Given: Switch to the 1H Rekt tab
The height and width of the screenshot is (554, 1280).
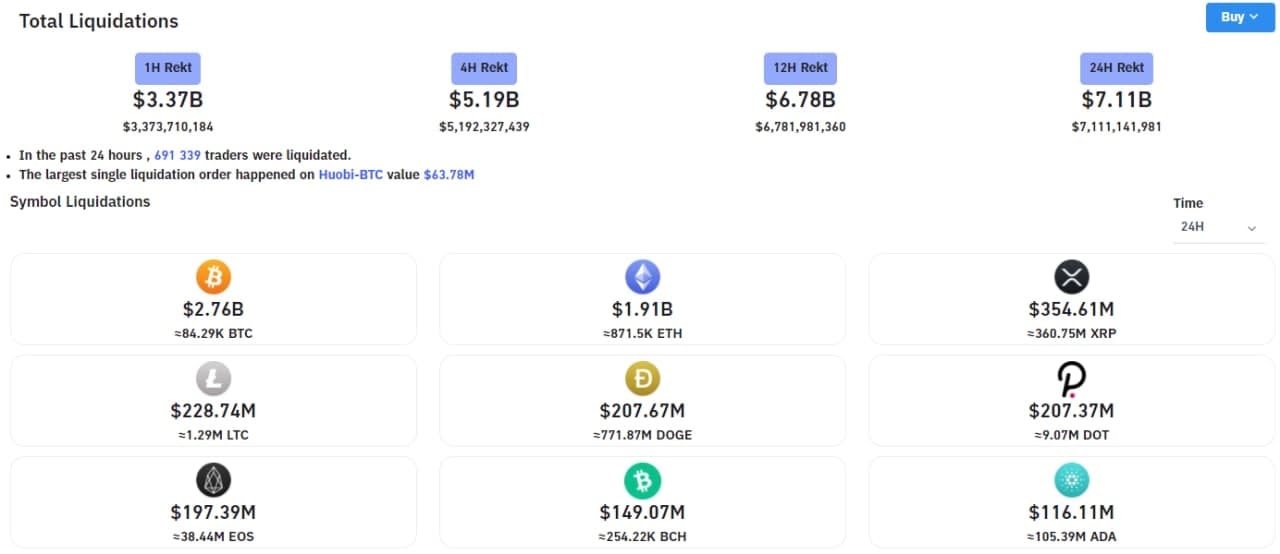Looking at the screenshot, I should [x=168, y=68].
